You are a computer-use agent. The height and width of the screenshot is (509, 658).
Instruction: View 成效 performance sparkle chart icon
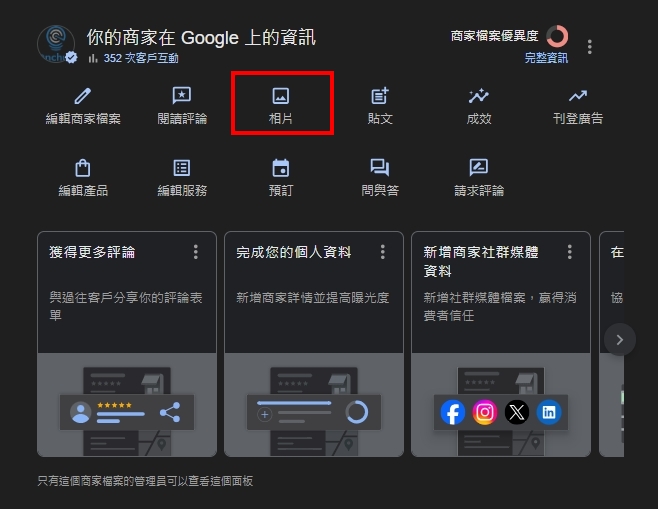479,96
